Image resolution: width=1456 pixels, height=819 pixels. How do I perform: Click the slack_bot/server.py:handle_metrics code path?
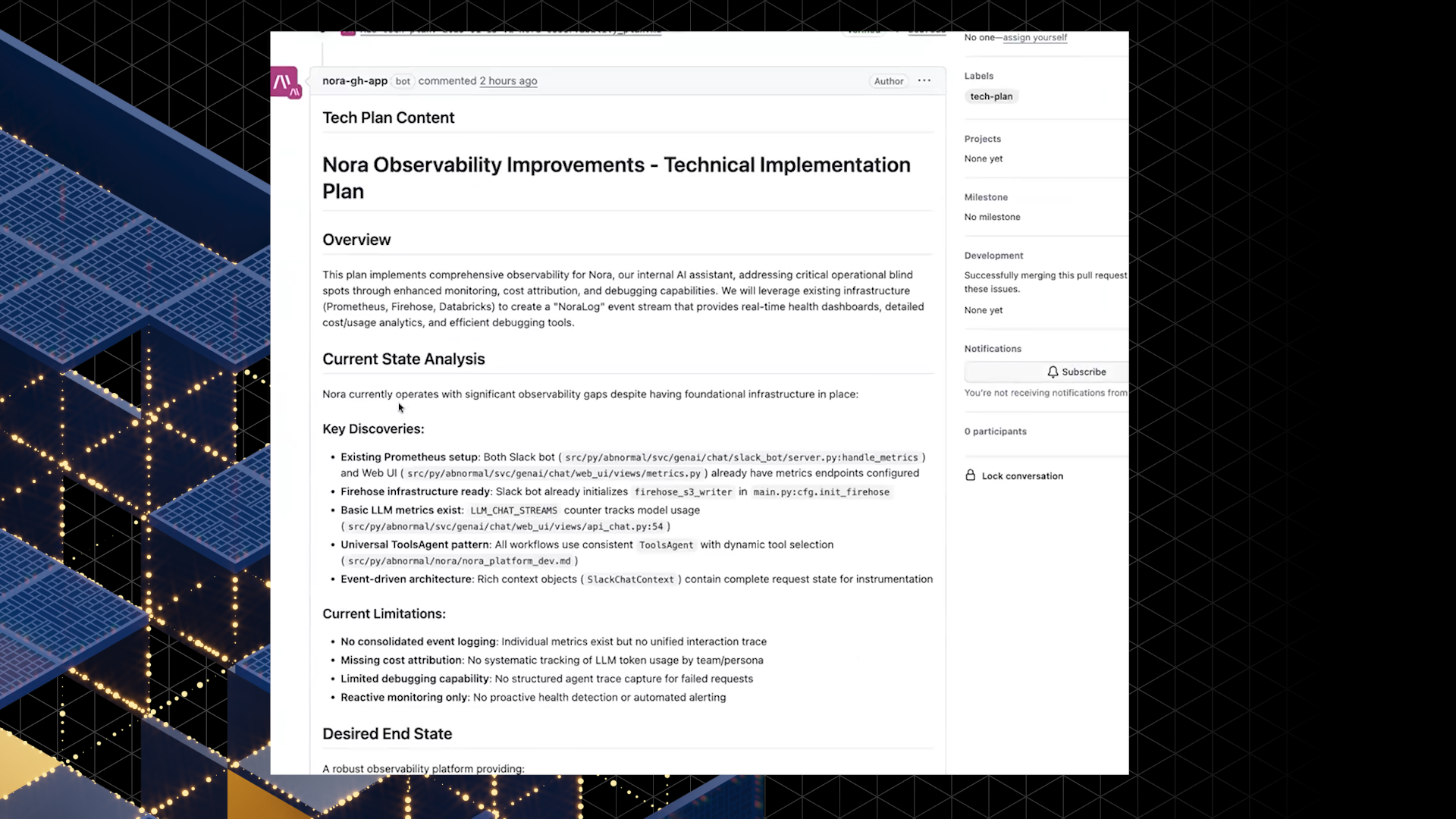click(741, 457)
